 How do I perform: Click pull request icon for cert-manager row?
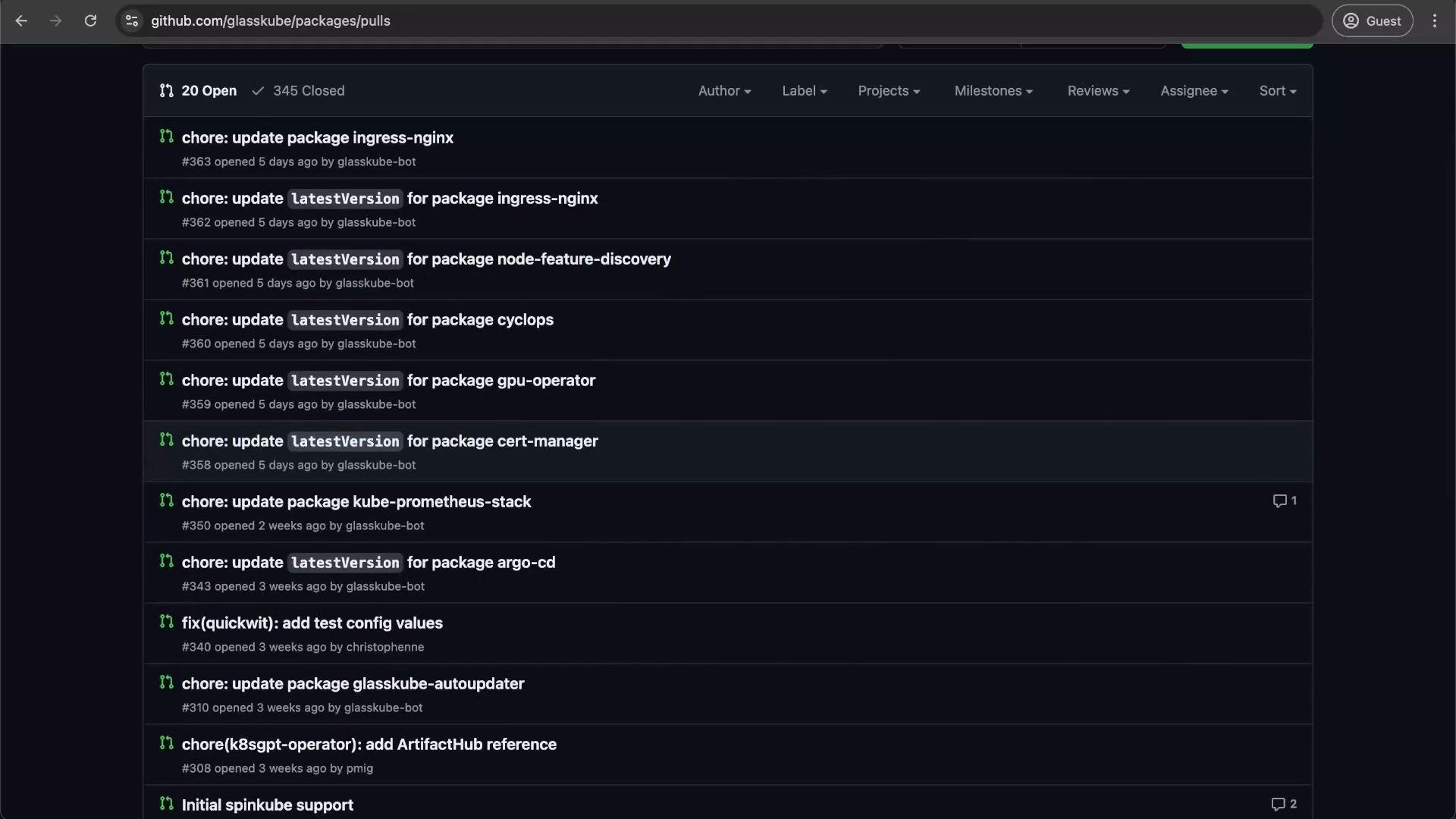point(167,440)
